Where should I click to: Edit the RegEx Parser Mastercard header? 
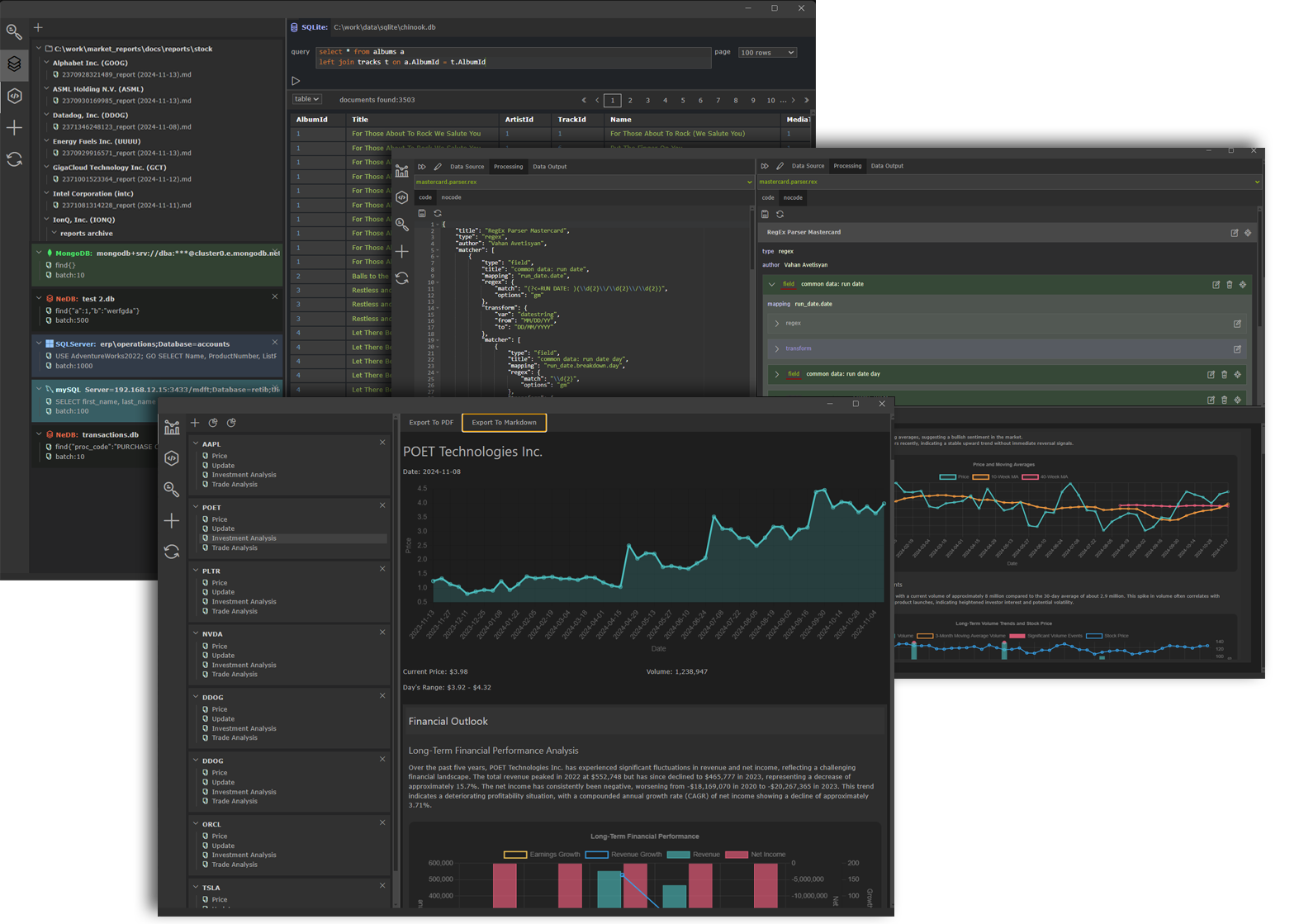1235,233
